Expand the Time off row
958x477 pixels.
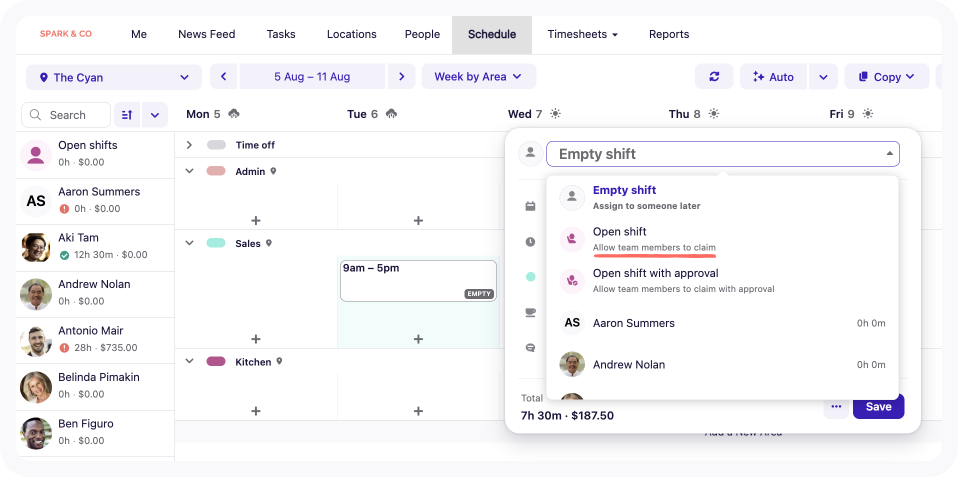pyautogui.click(x=189, y=145)
